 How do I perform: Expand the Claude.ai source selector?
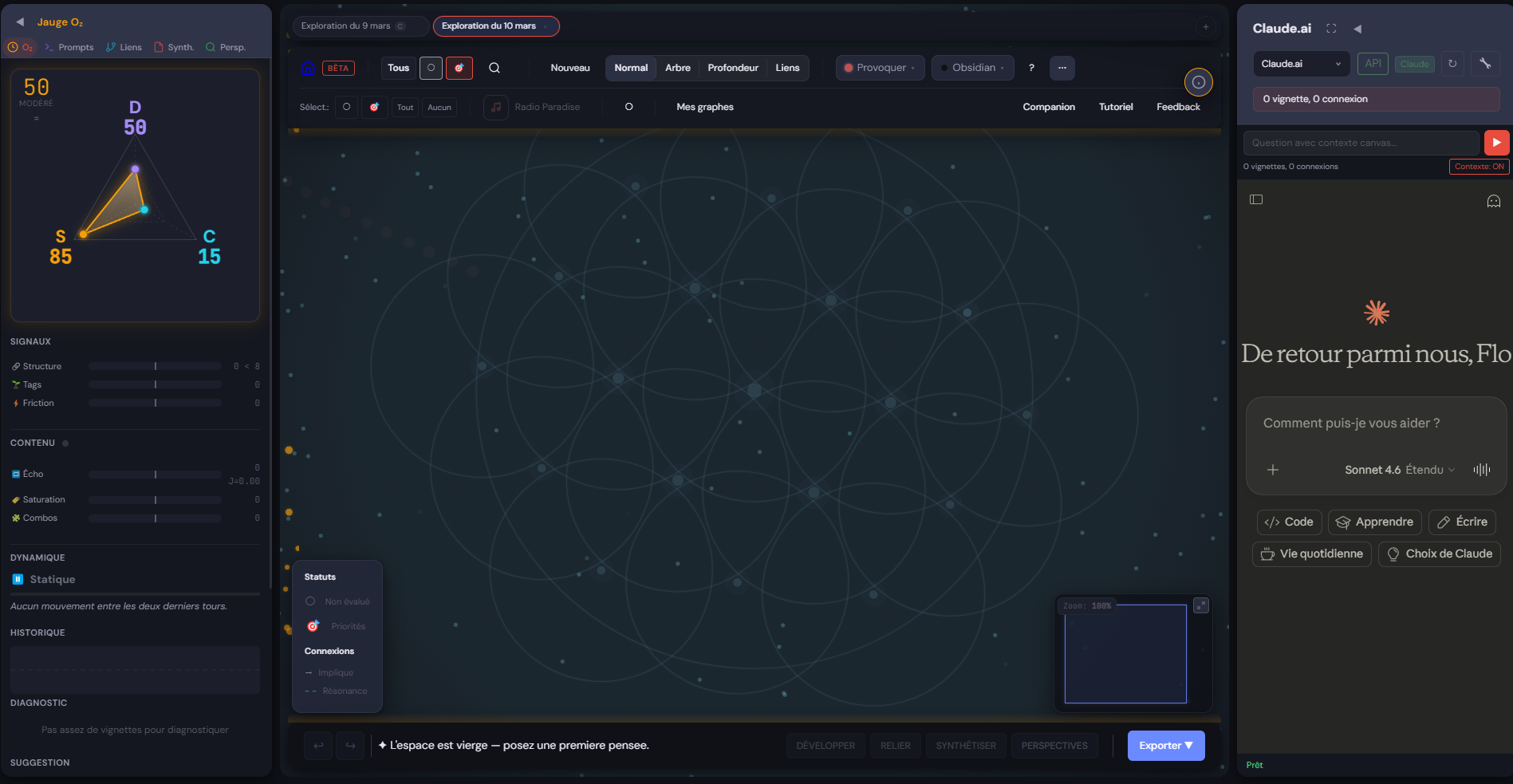point(1301,64)
